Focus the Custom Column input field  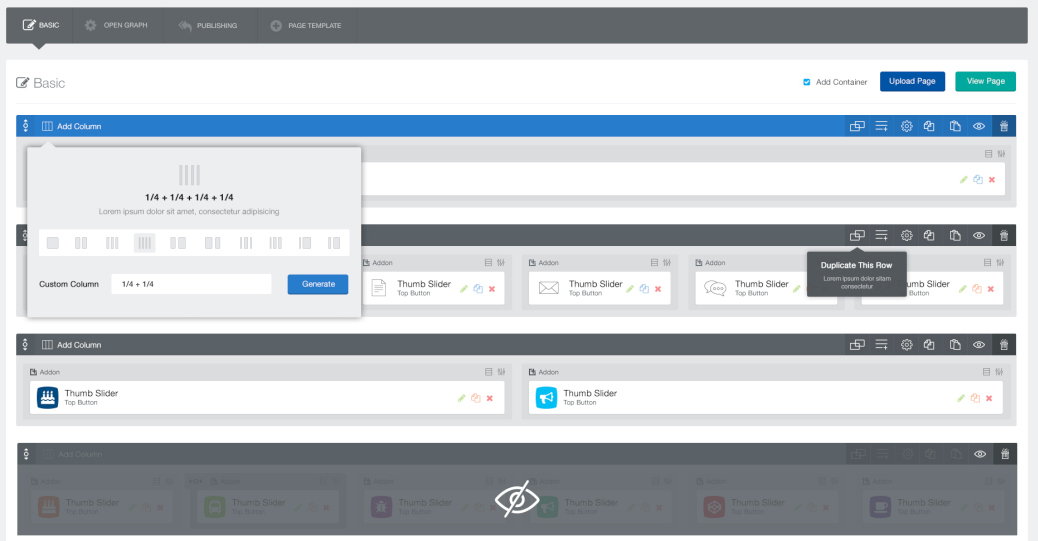pyautogui.click(x=191, y=284)
